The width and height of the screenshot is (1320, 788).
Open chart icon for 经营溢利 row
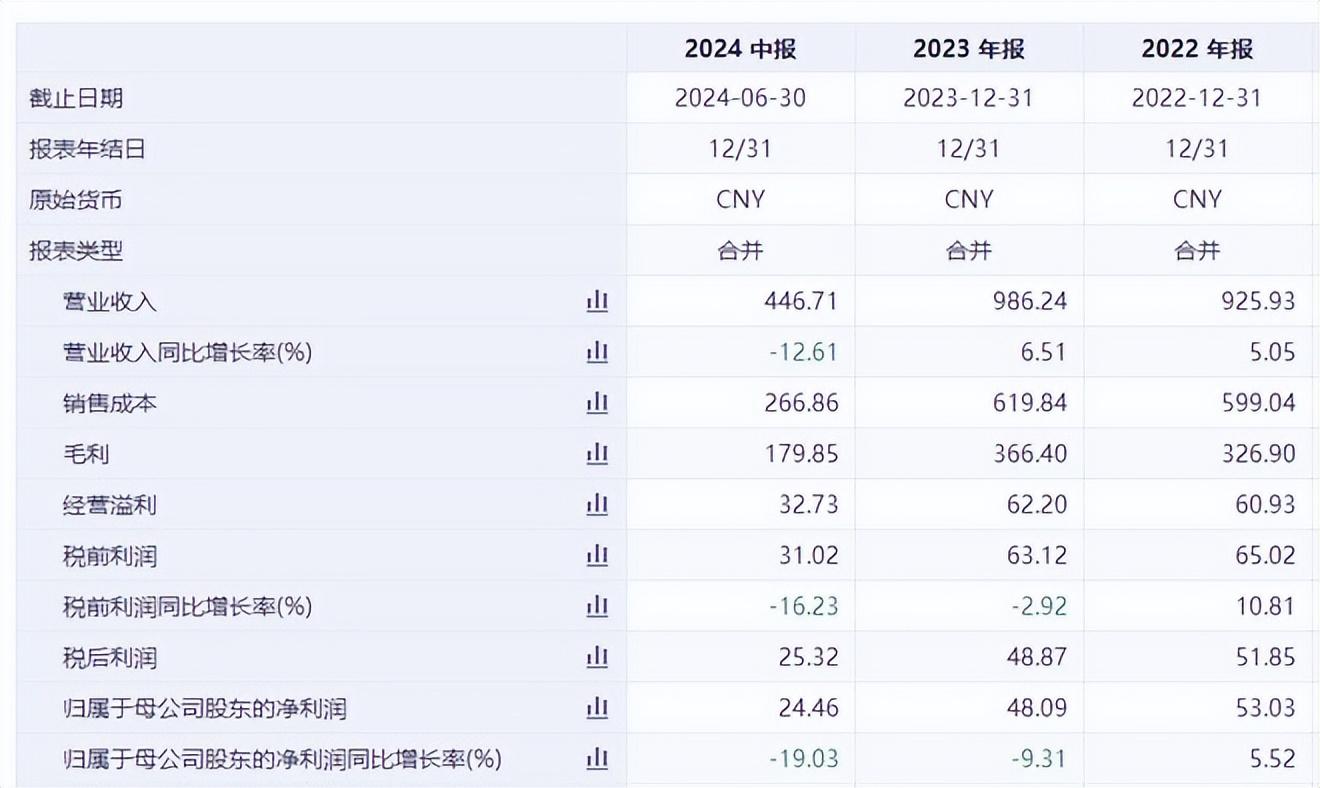tap(597, 504)
